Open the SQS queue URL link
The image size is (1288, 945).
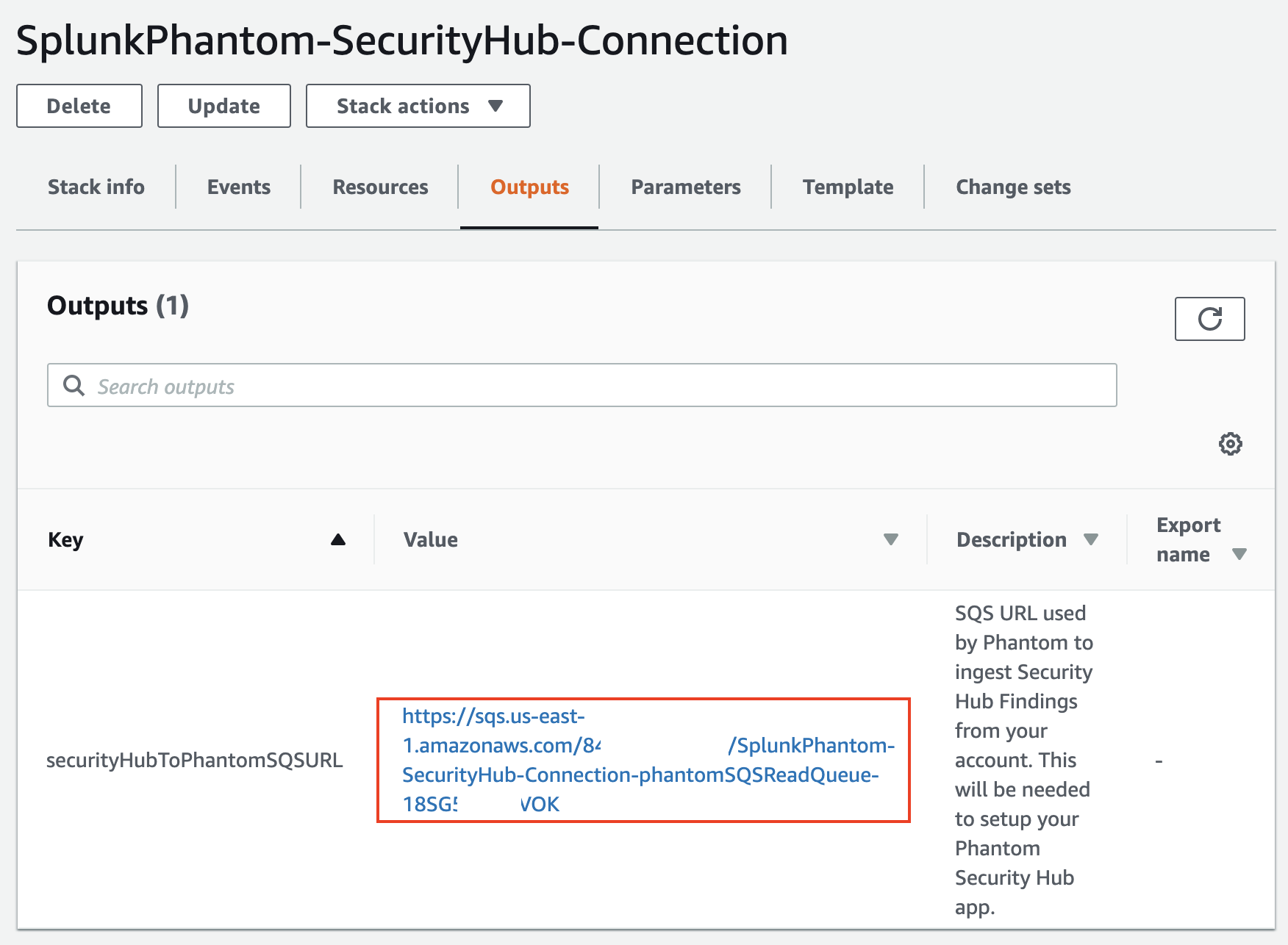640,775
